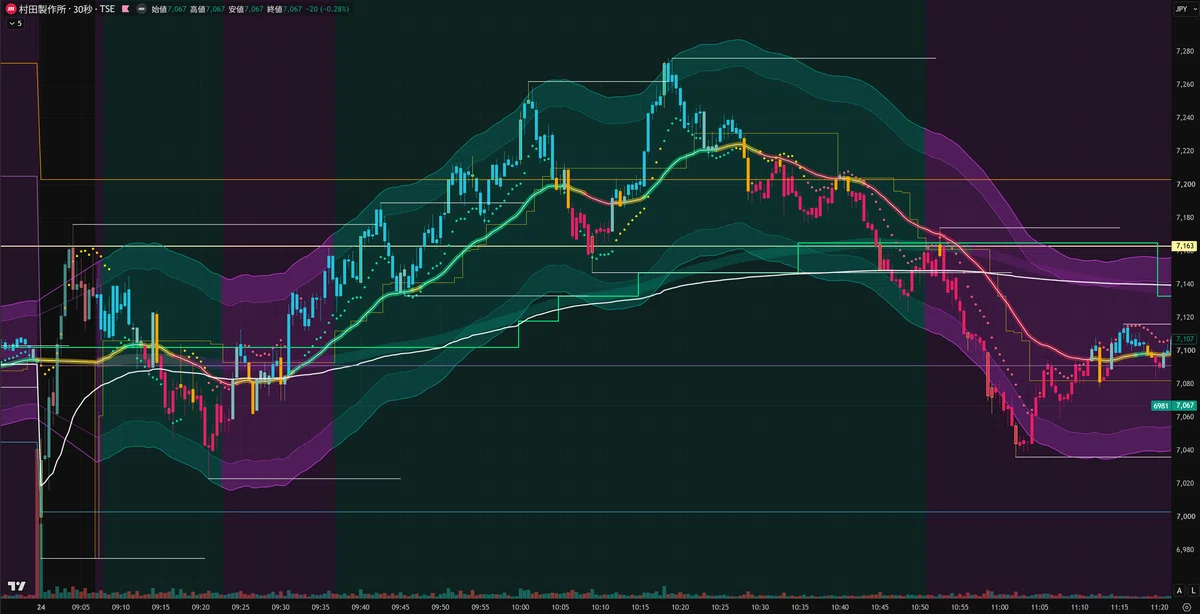This screenshot has height=614, width=1200.
Task: Open chart settings gear at bottom right
Action: [x=1186, y=606]
